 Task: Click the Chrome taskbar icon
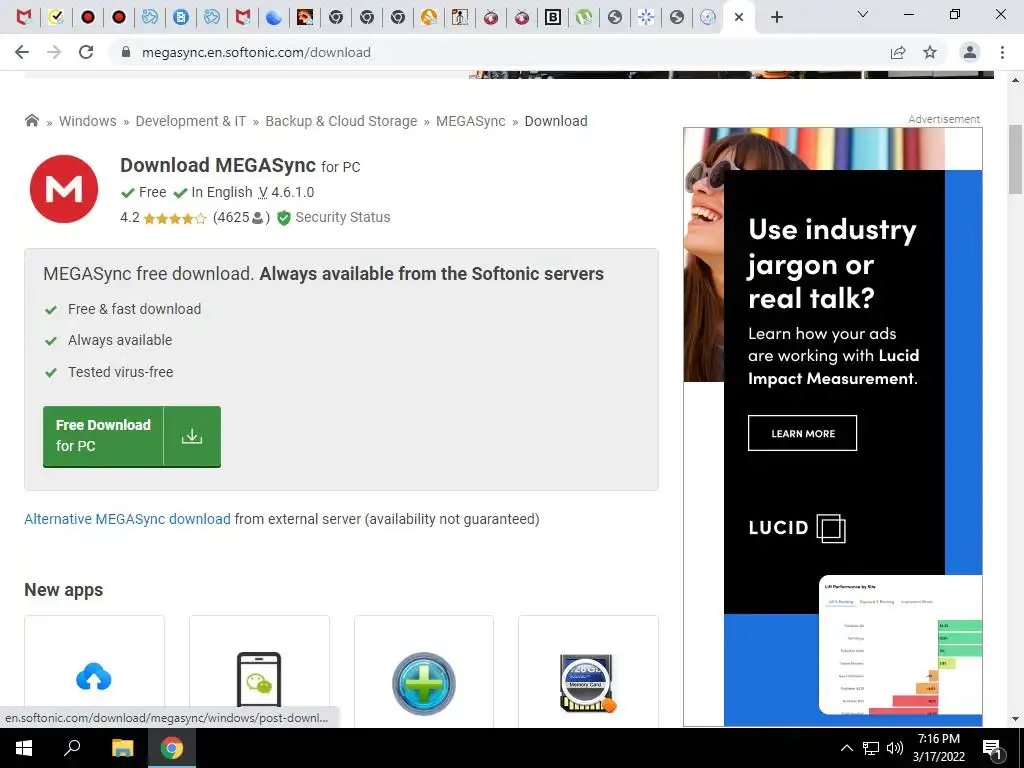click(172, 748)
